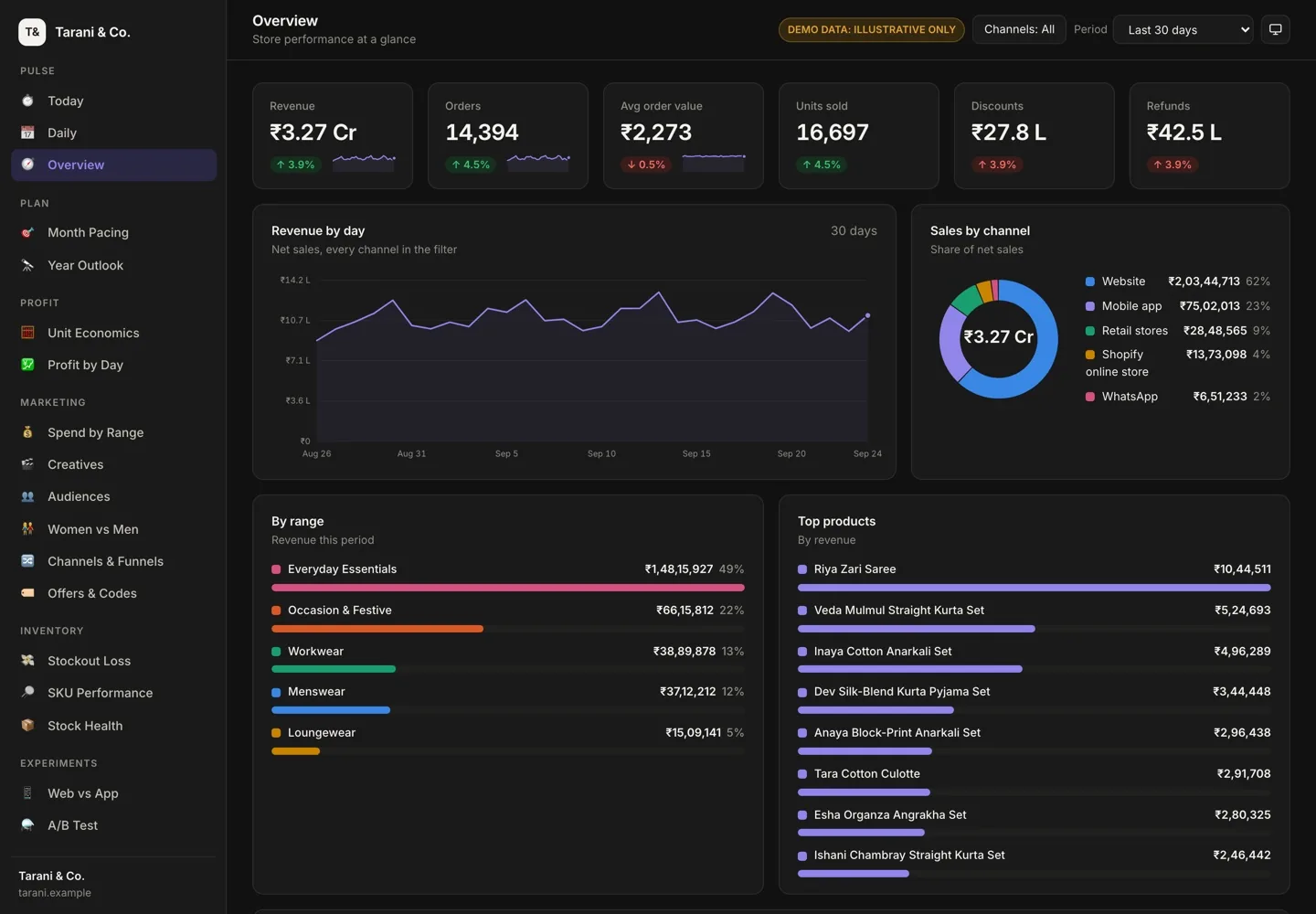Click the Today clock icon in sidebar

27,101
